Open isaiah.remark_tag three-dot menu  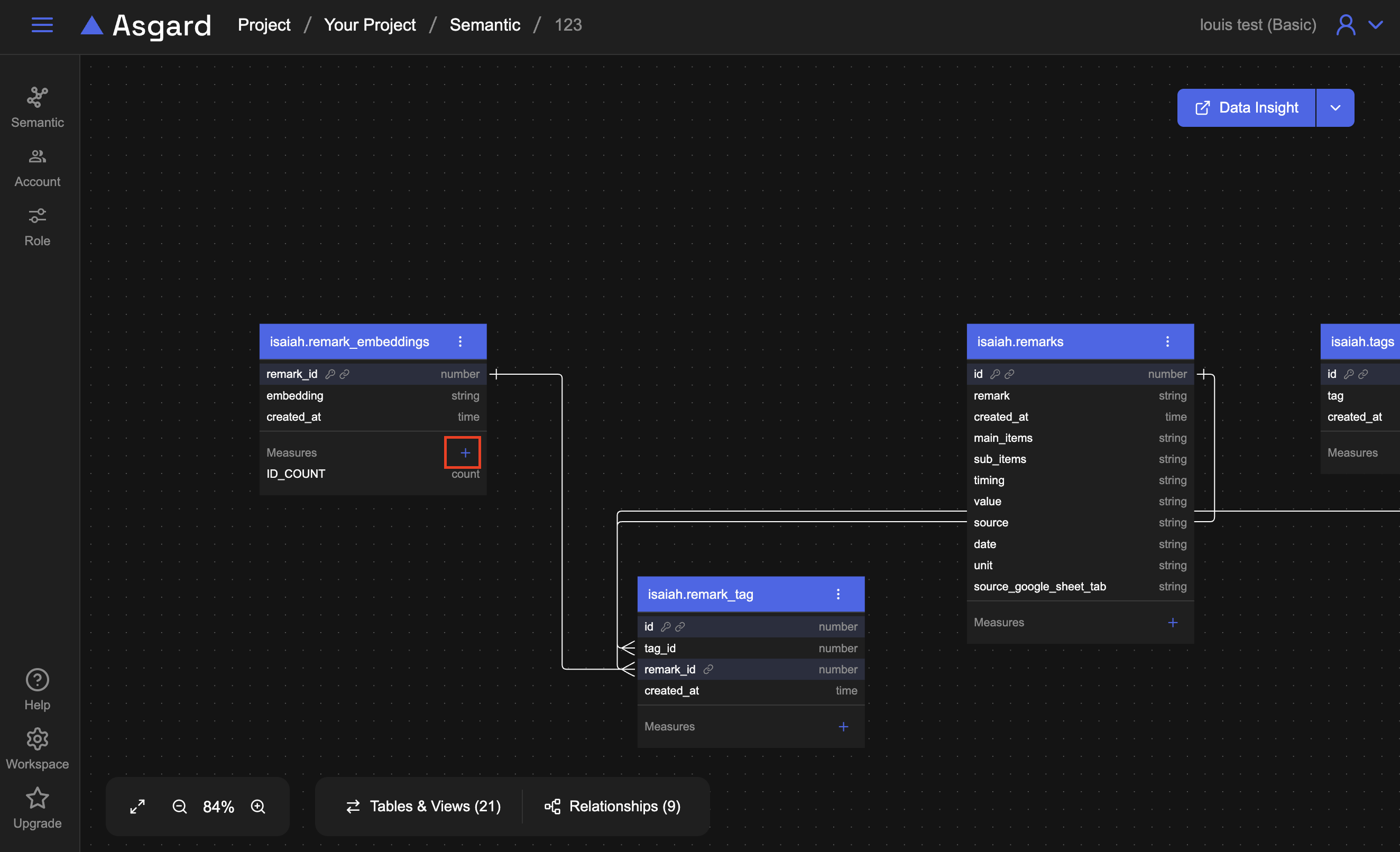click(838, 594)
